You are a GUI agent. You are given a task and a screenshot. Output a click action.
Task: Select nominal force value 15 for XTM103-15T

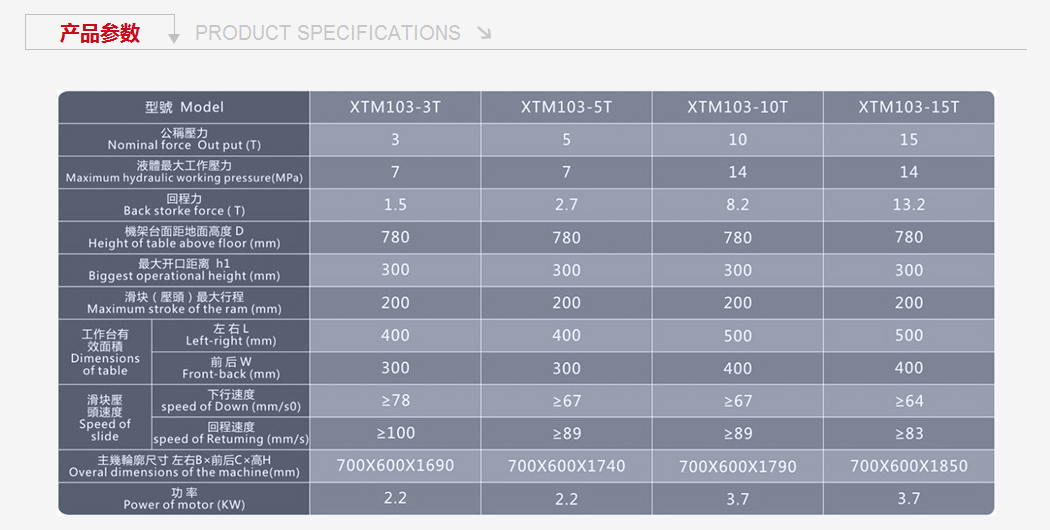click(x=909, y=139)
